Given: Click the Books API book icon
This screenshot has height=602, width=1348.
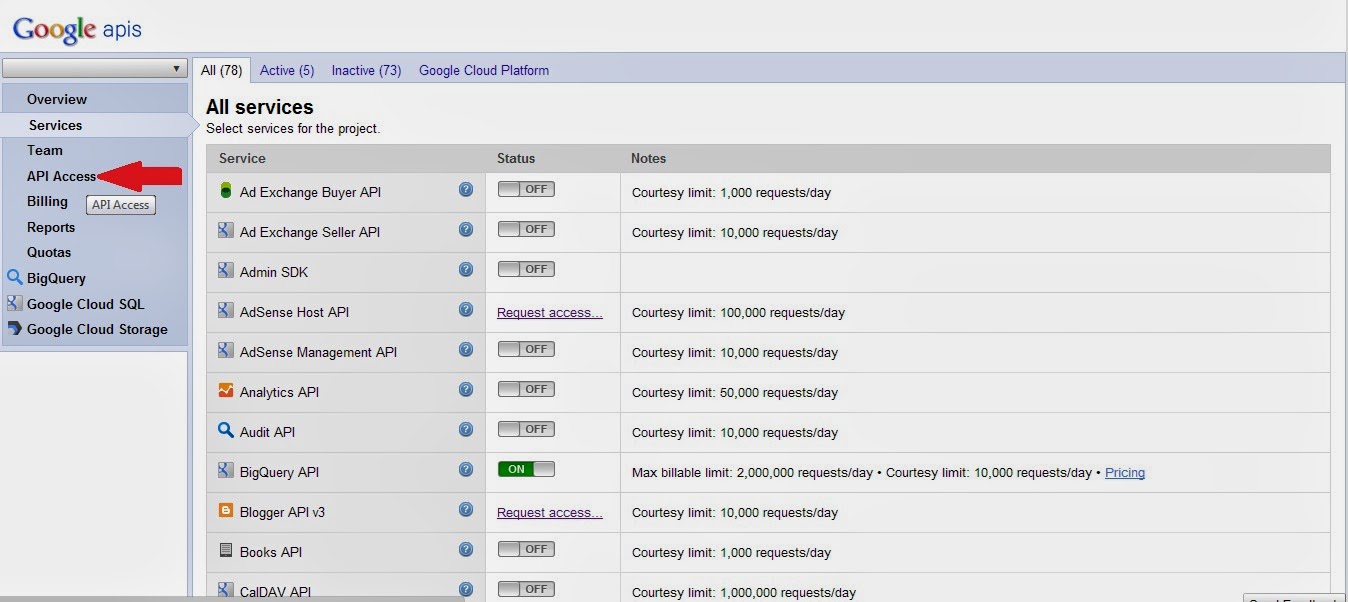Looking at the screenshot, I should click(226, 550).
